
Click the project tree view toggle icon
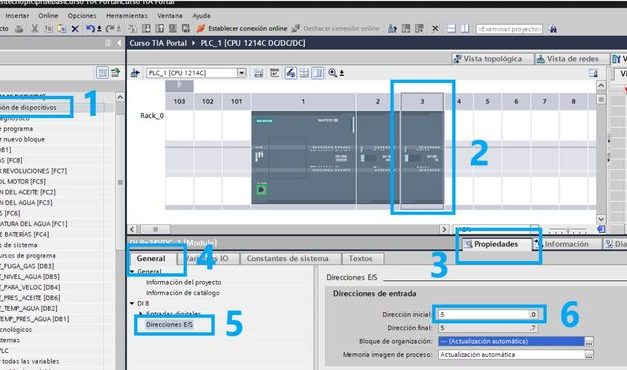102,72
